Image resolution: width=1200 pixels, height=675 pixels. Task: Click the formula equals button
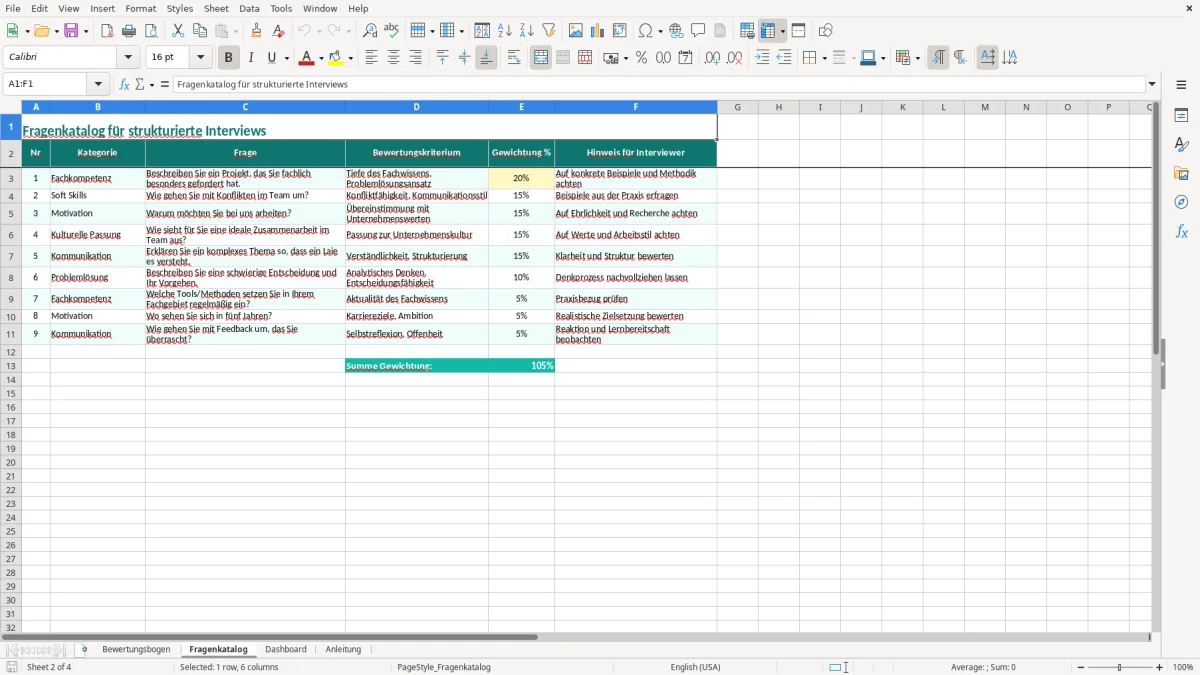(165, 84)
